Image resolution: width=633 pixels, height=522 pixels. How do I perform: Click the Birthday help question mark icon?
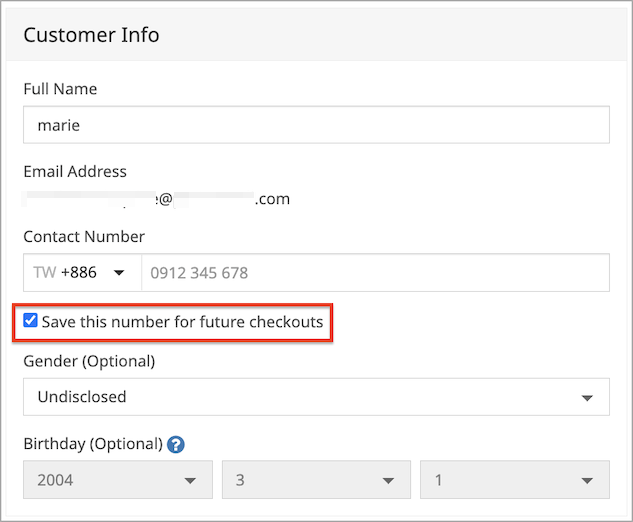(x=176, y=444)
